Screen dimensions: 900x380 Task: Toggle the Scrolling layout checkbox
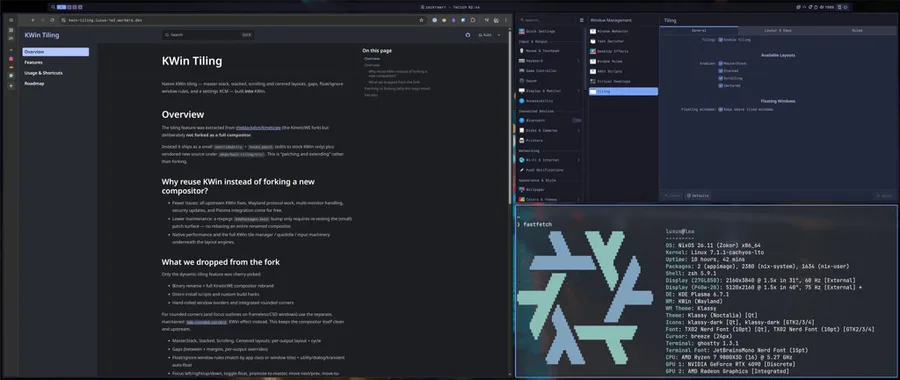[x=720, y=78]
